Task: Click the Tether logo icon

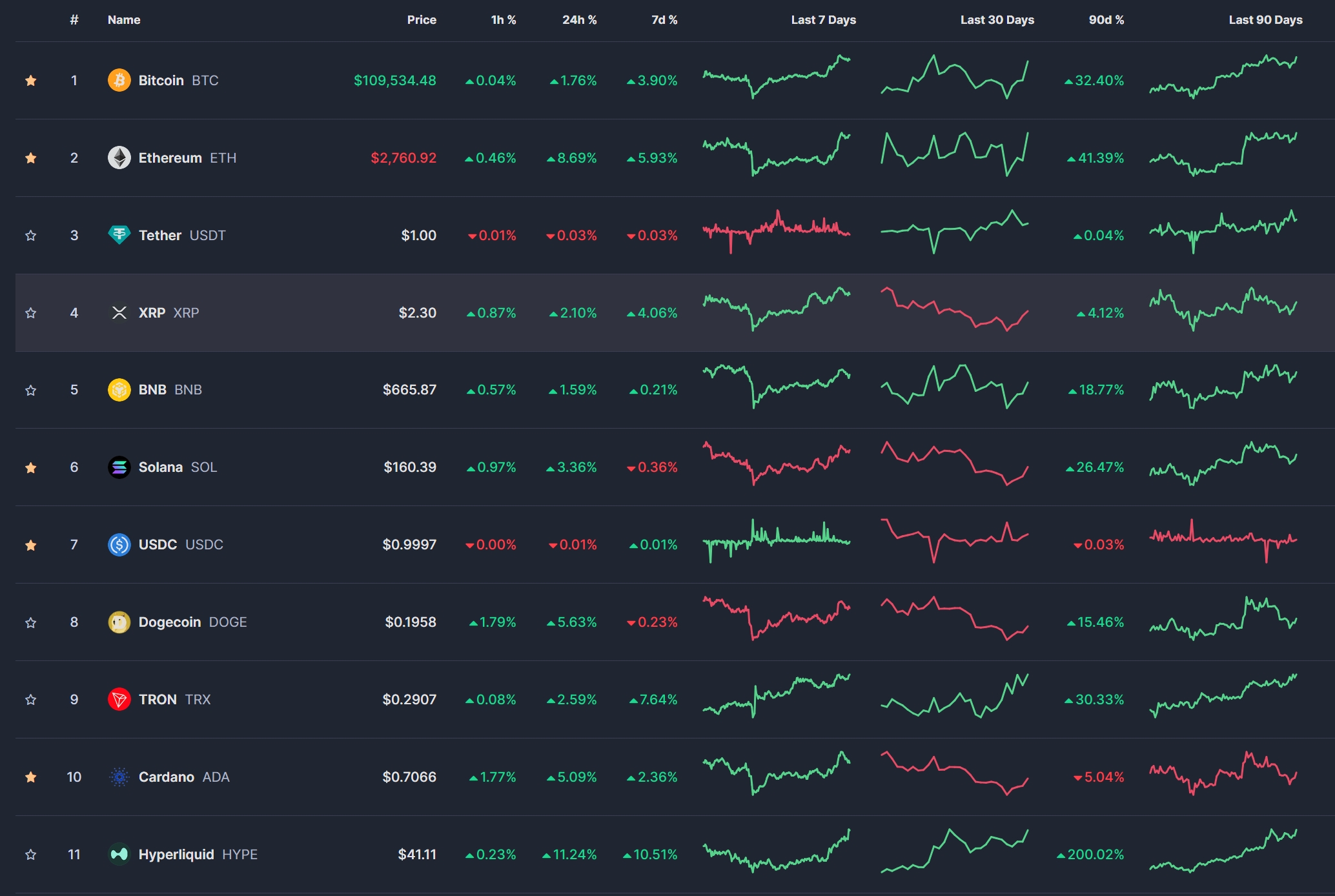Action: pos(119,235)
